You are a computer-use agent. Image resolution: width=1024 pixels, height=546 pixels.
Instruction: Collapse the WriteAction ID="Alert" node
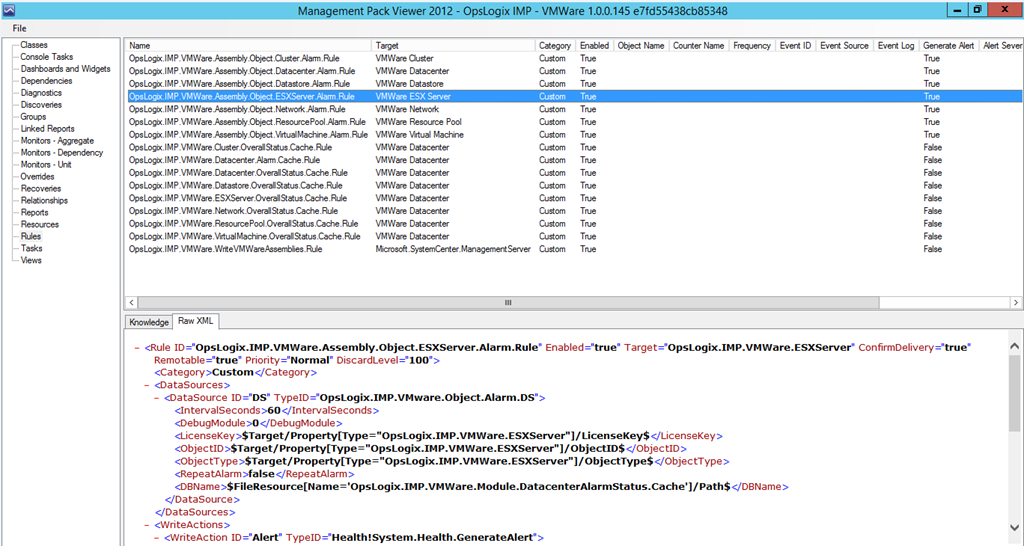coord(157,538)
